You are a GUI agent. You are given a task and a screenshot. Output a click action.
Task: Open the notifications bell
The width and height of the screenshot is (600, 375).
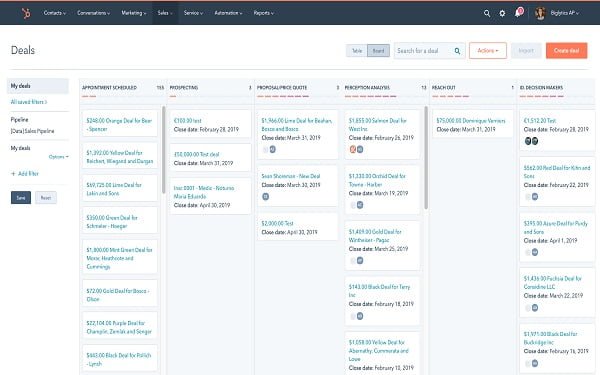tap(518, 13)
